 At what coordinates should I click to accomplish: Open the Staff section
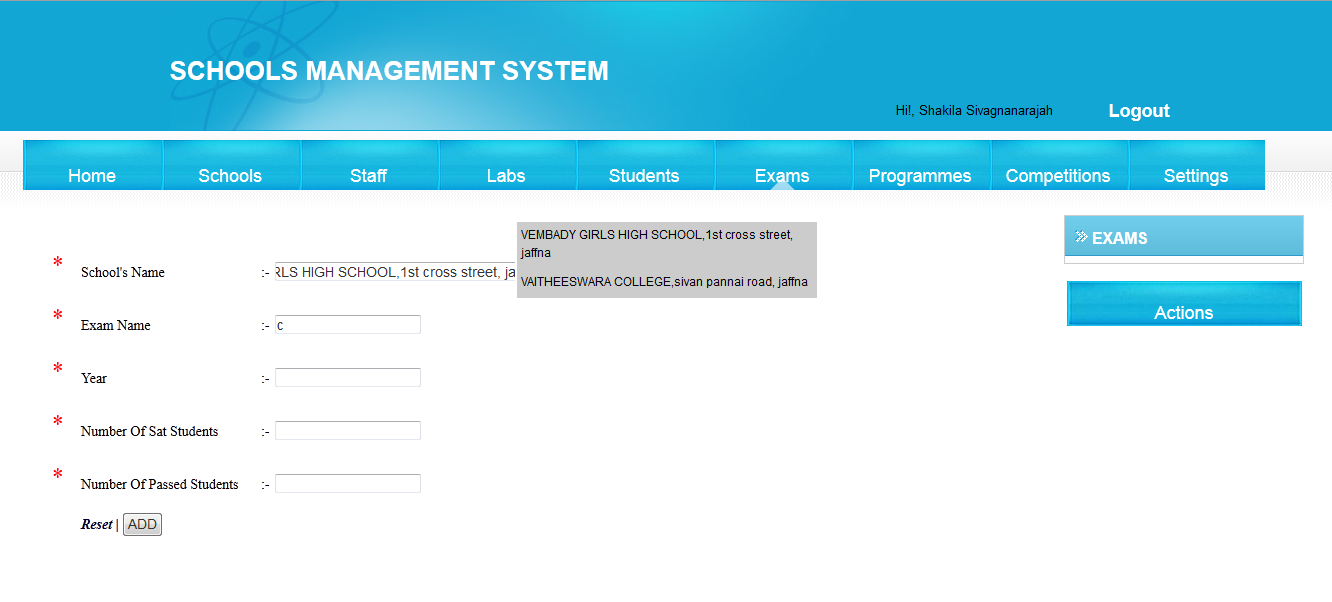[x=369, y=175]
